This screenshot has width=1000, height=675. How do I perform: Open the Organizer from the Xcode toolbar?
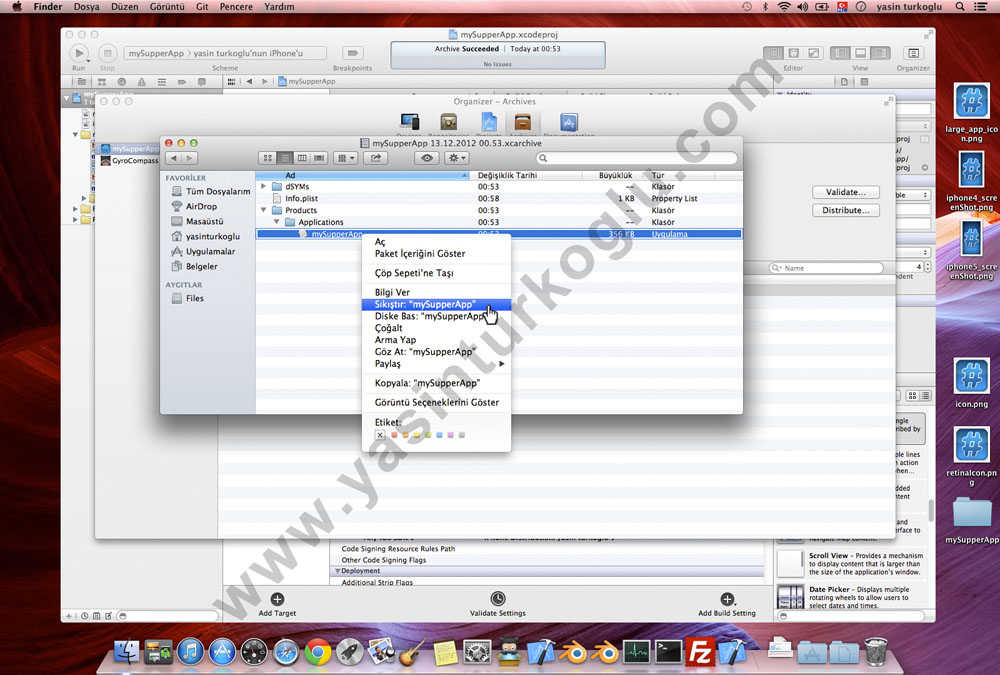[913, 53]
